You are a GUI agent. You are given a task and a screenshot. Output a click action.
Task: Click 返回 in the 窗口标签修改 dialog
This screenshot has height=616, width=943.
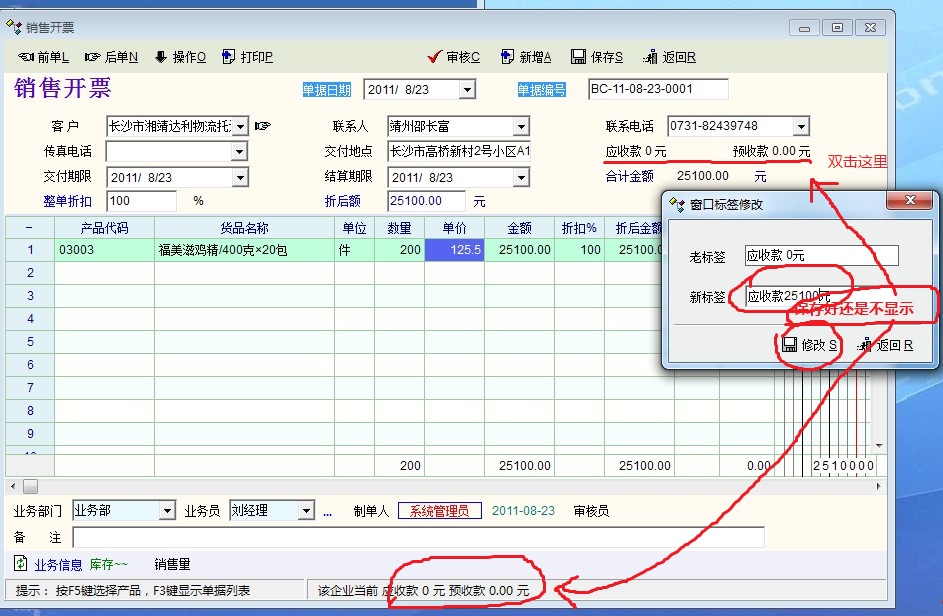click(x=885, y=345)
